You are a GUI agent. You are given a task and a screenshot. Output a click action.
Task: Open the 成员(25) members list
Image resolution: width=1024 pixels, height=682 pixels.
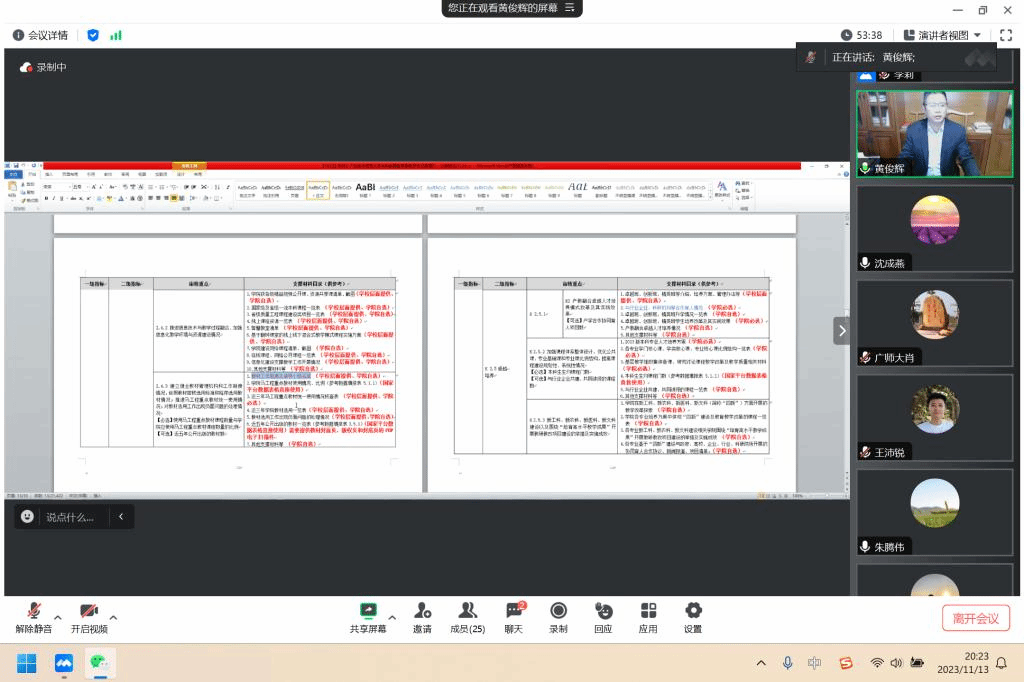[467, 611]
